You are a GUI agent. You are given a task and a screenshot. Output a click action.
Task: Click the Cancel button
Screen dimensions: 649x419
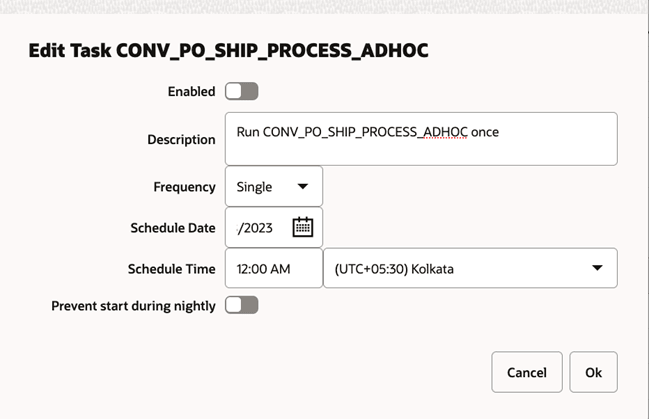pos(527,372)
